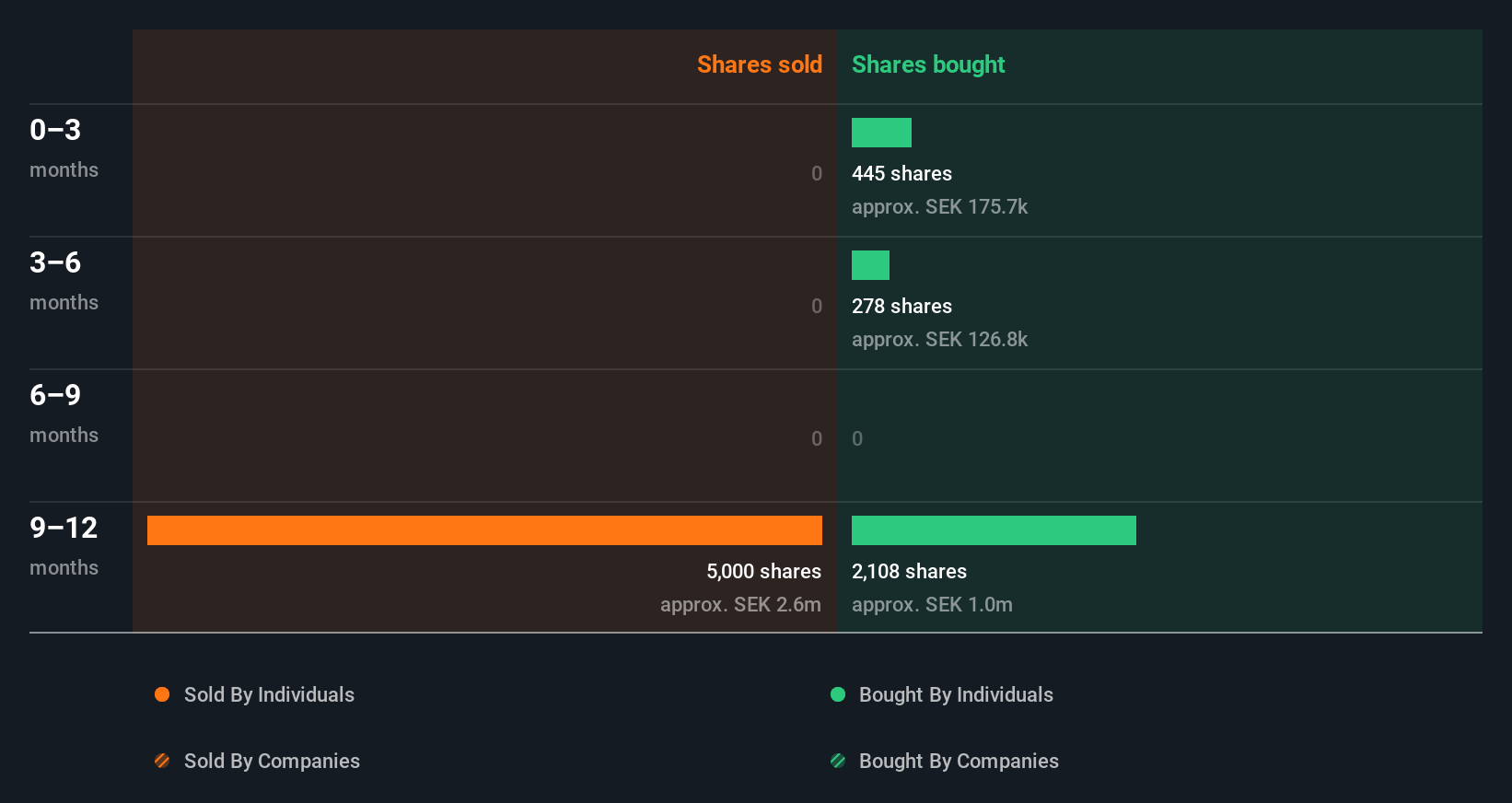This screenshot has height=803, width=1512.
Task: Click the green 2,108 shares bought bar
Action: pyautogui.click(x=994, y=530)
